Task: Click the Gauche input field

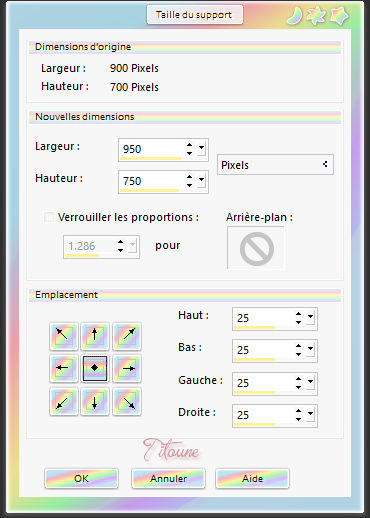Action: (x=263, y=383)
